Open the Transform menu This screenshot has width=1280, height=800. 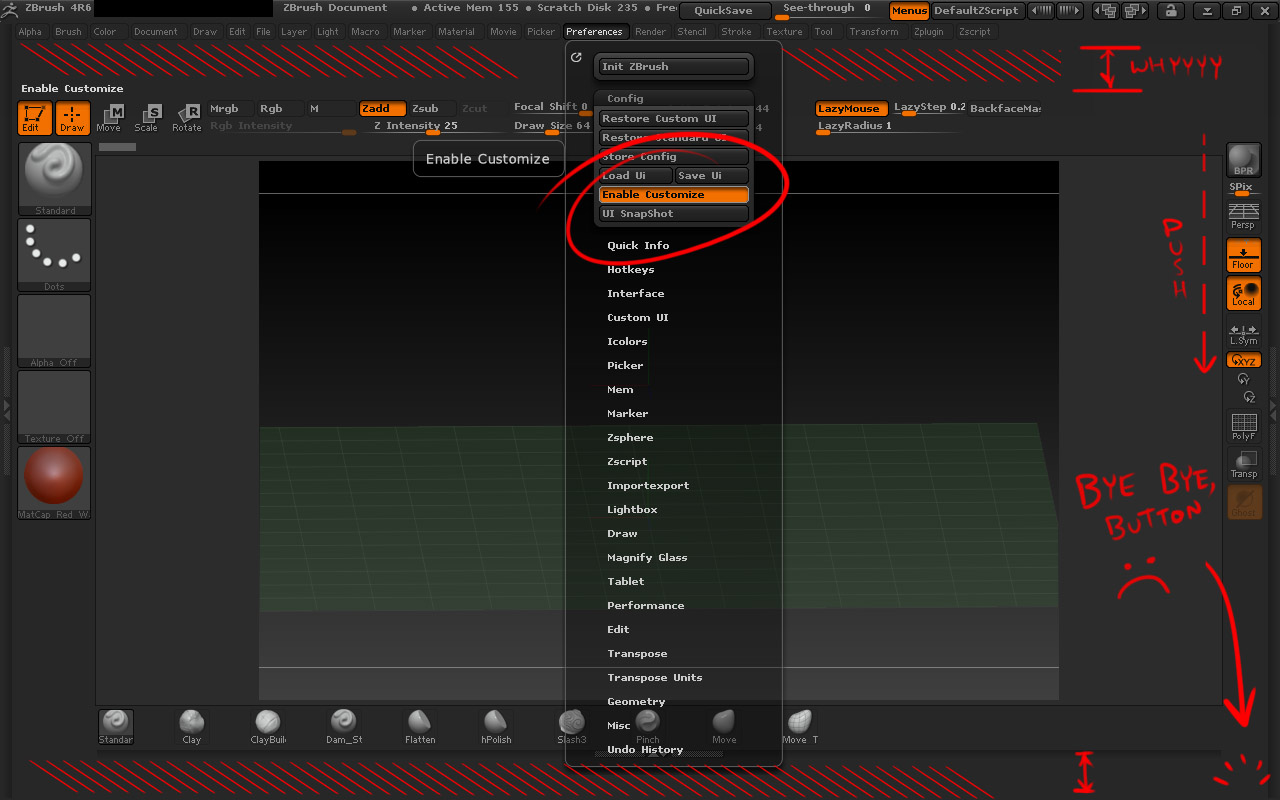(874, 32)
